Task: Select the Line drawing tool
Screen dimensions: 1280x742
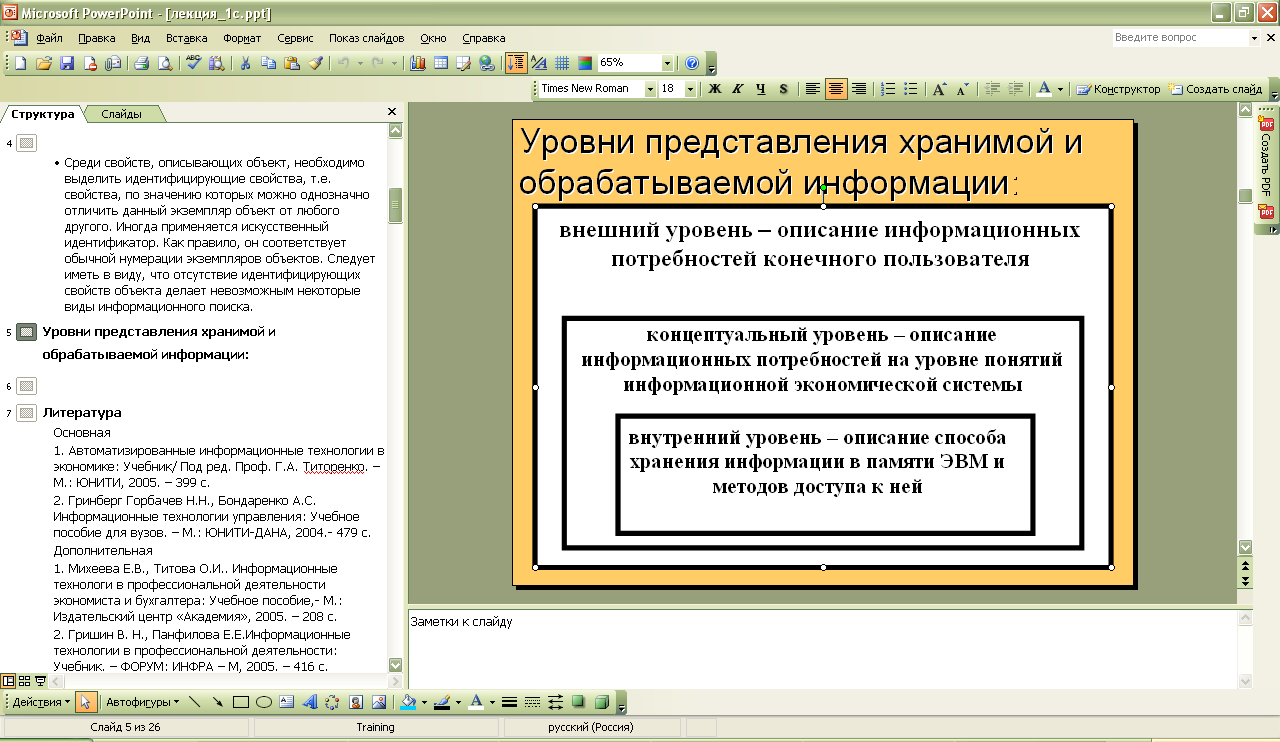Action: coord(195,702)
